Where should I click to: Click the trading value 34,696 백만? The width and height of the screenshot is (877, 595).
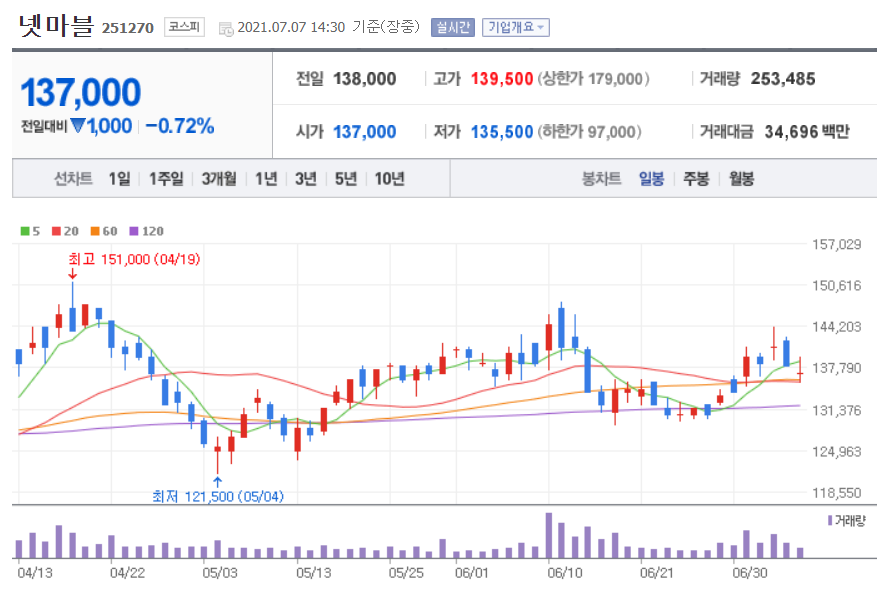click(807, 132)
